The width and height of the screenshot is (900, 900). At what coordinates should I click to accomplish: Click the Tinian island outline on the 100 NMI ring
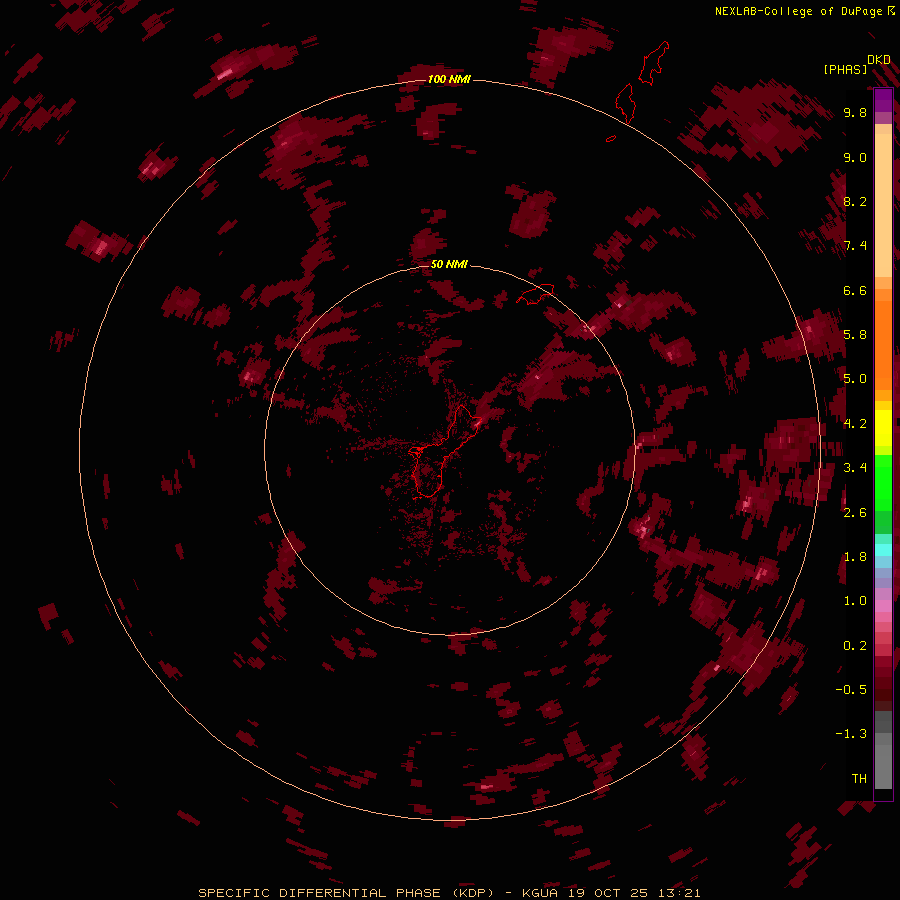(x=624, y=103)
